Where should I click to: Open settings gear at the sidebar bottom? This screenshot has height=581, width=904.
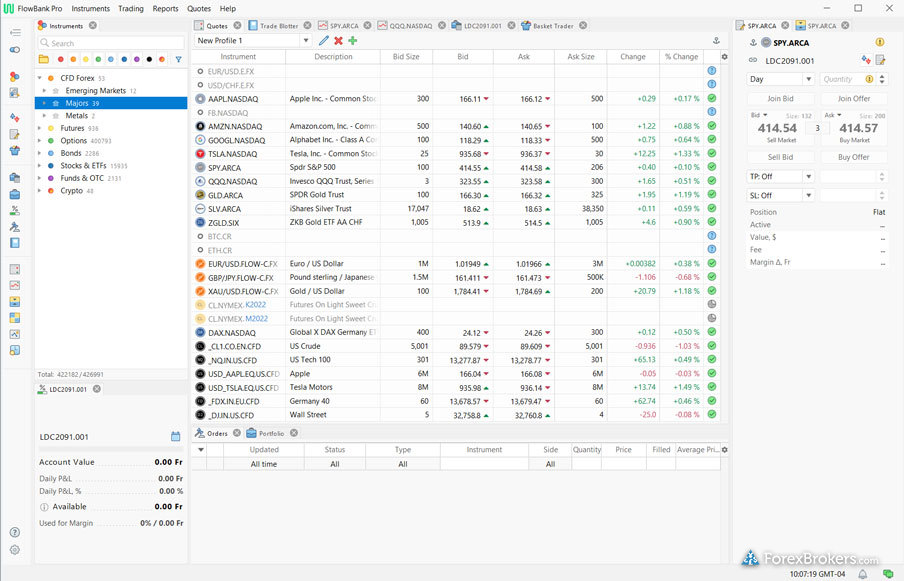[x=15, y=550]
